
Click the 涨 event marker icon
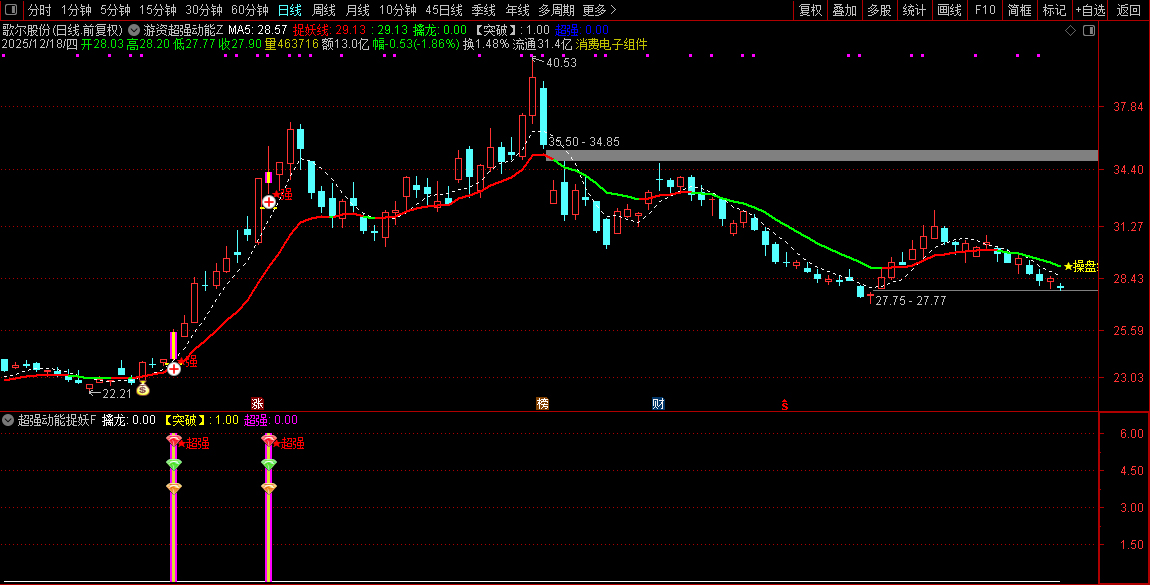[257, 403]
